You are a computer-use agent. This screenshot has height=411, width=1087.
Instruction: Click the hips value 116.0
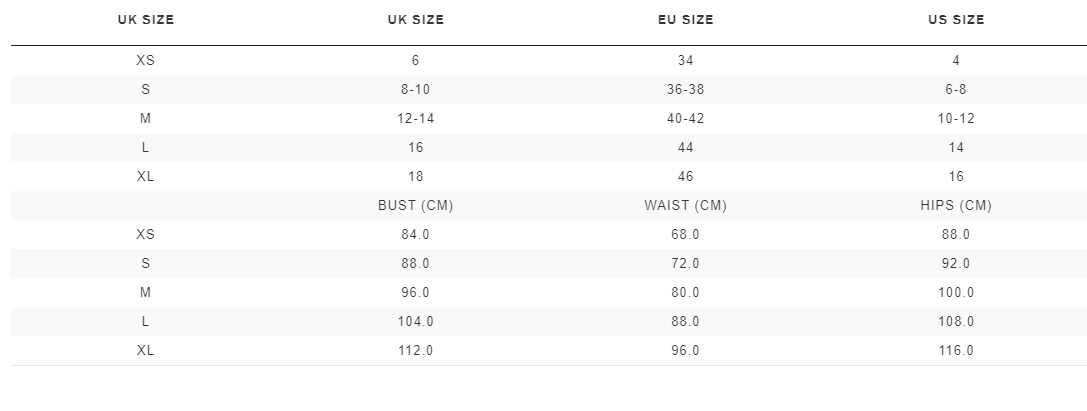956,351
